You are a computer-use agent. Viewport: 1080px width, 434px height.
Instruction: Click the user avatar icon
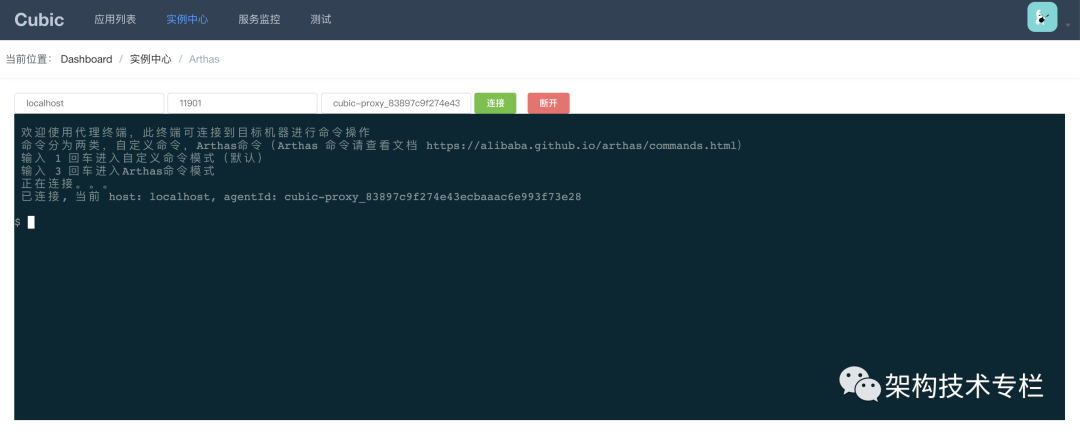click(x=1042, y=17)
